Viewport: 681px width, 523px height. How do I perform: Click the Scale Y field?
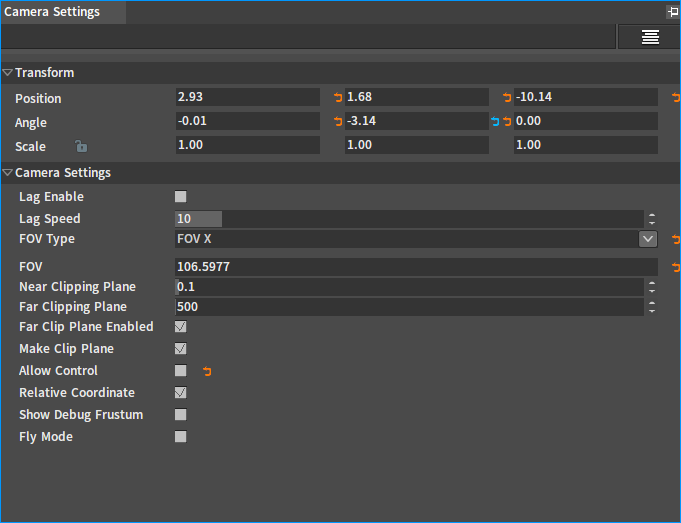[x=417, y=145]
